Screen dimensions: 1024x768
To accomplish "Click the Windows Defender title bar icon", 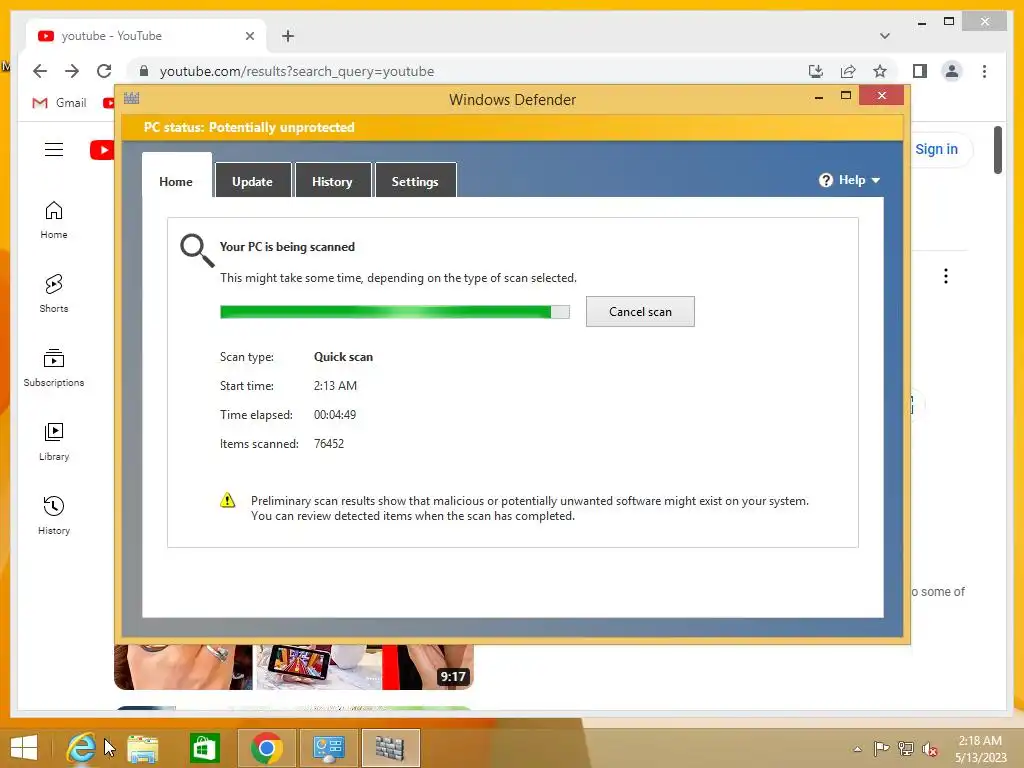I will (131, 99).
